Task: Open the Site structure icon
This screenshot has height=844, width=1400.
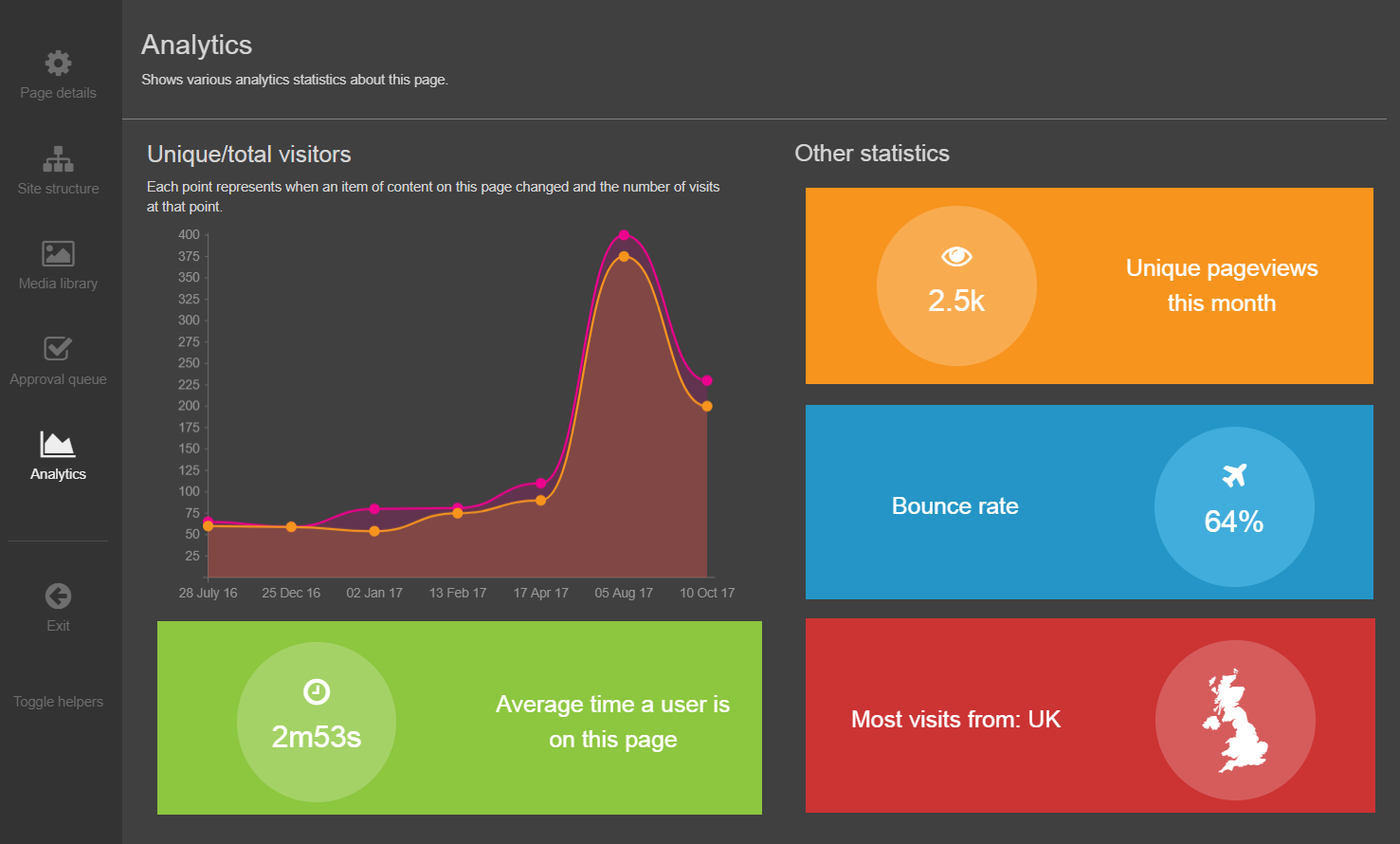Action: click(x=58, y=158)
